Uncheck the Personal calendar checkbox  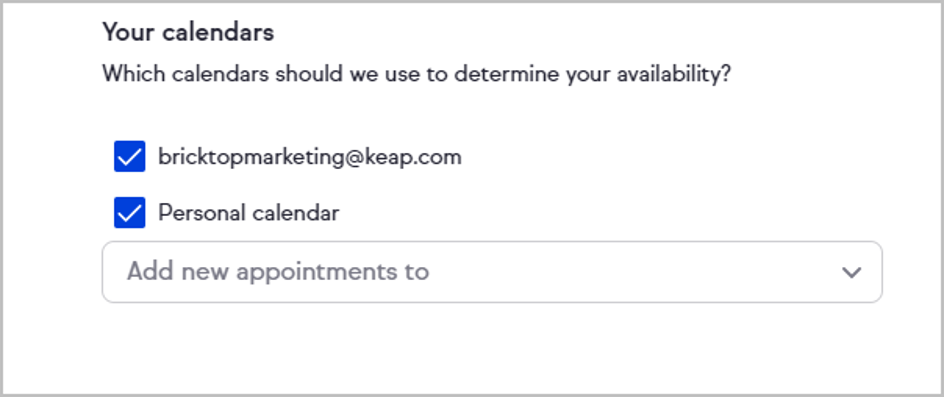coord(130,213)
